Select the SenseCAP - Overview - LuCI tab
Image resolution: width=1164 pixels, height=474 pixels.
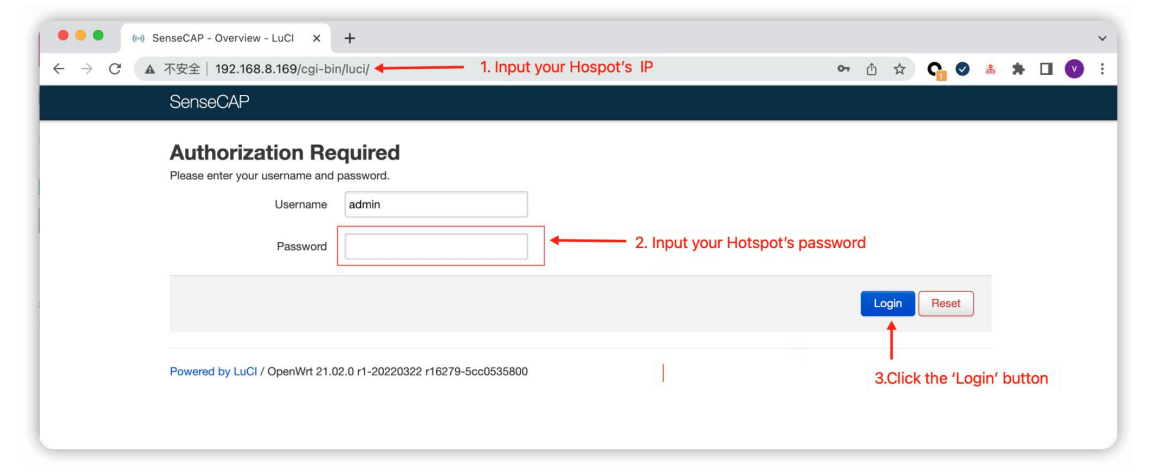pyautogui.click(x=226, y=38)
